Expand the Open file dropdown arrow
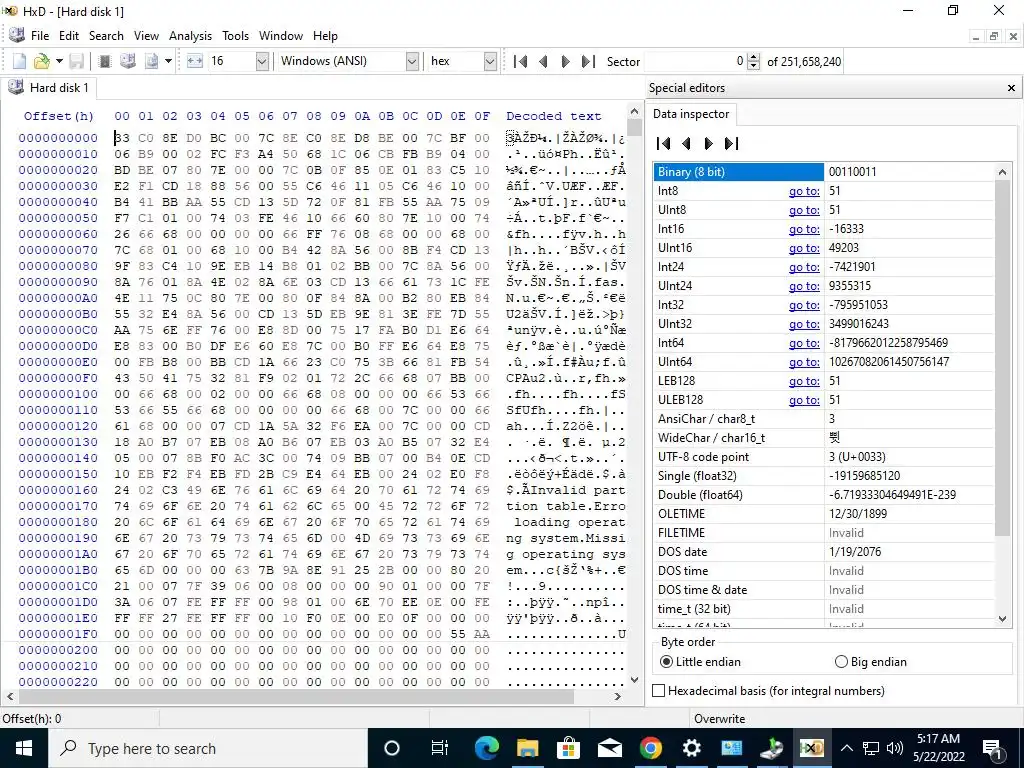Image resolution: width=1024 pixels, height=768 pixels. [x=59, y=61]
